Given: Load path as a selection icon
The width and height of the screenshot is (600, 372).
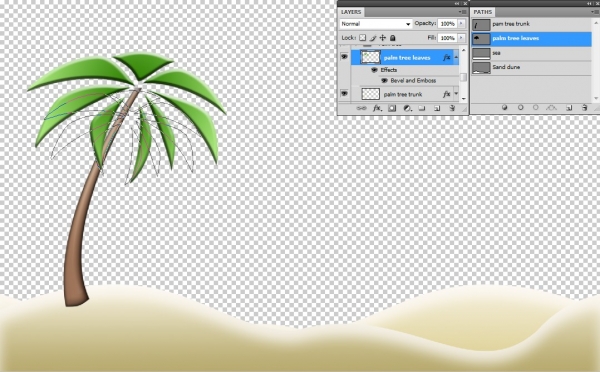Looking at the screenshot, I should click(x=536, y=108).
